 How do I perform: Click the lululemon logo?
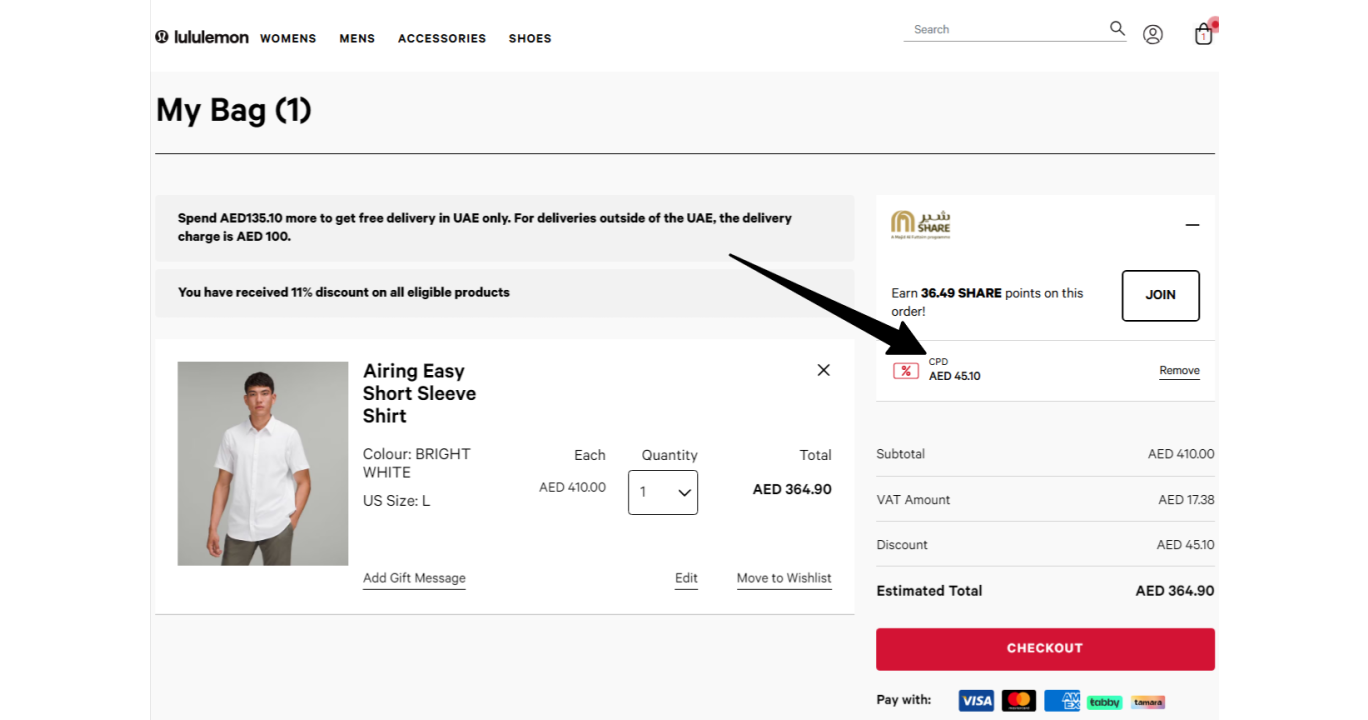click(202, 37)
